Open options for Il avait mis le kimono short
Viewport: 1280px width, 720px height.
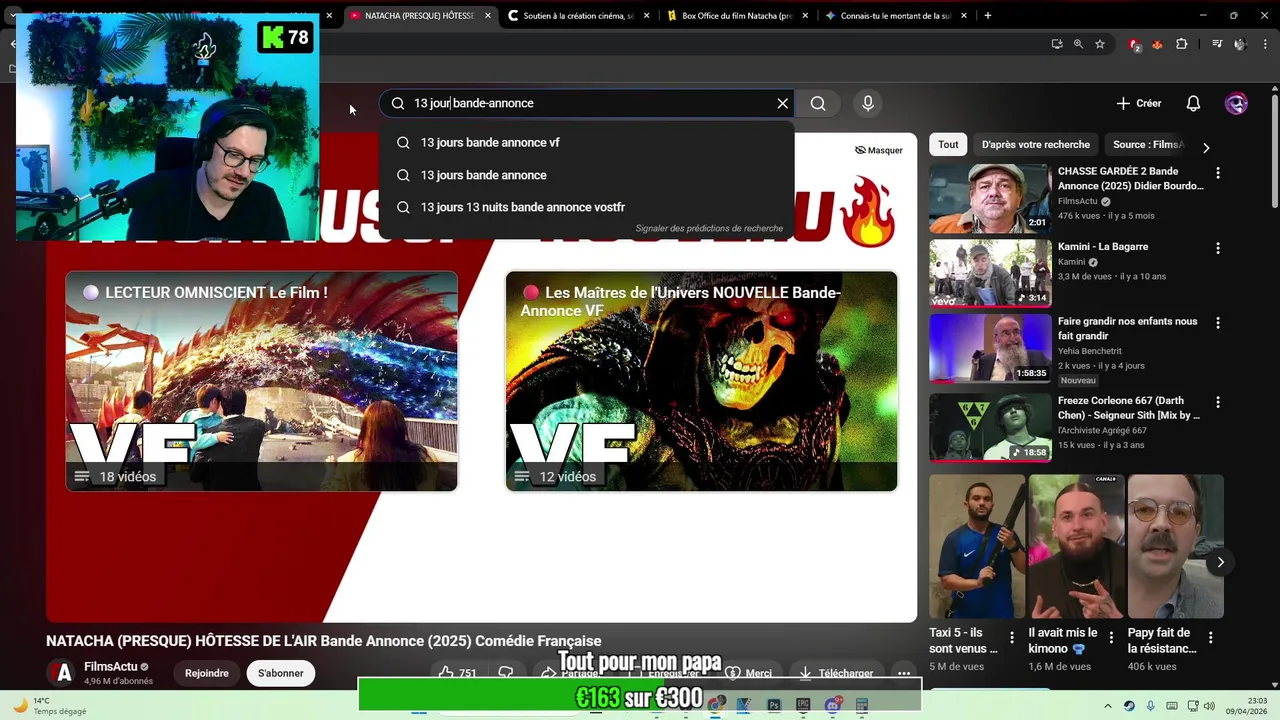click(x=1111, y=637)
